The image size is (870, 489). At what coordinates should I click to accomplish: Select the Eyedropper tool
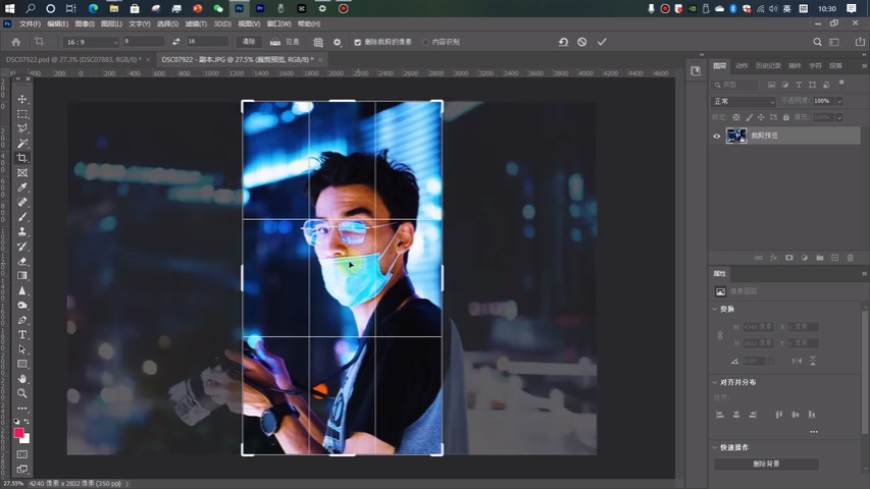click(x=22, y=188)
